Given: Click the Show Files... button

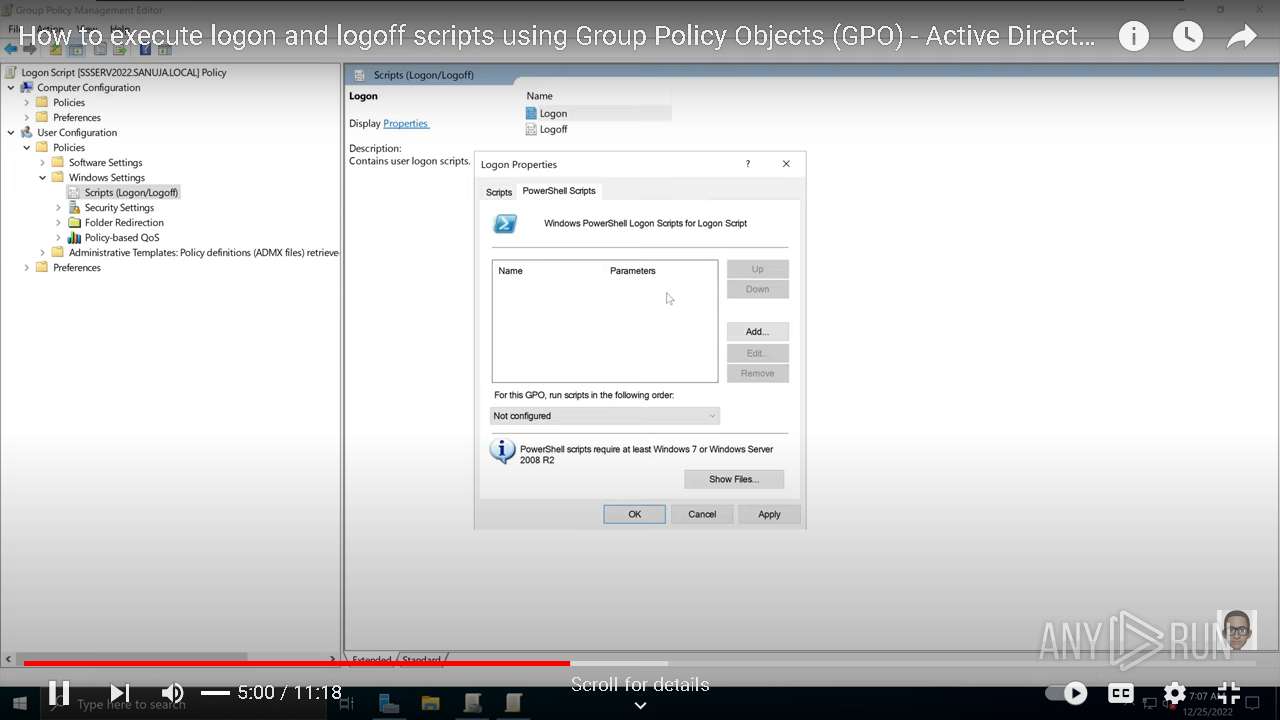Looking at the screenshot, I should (x=734, y=479).
